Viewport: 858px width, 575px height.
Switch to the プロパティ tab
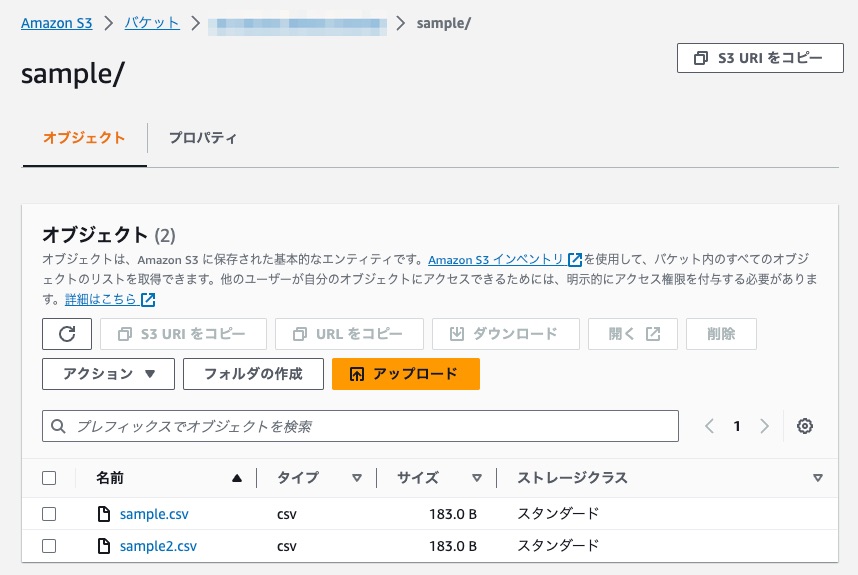[x=202, y=138]
